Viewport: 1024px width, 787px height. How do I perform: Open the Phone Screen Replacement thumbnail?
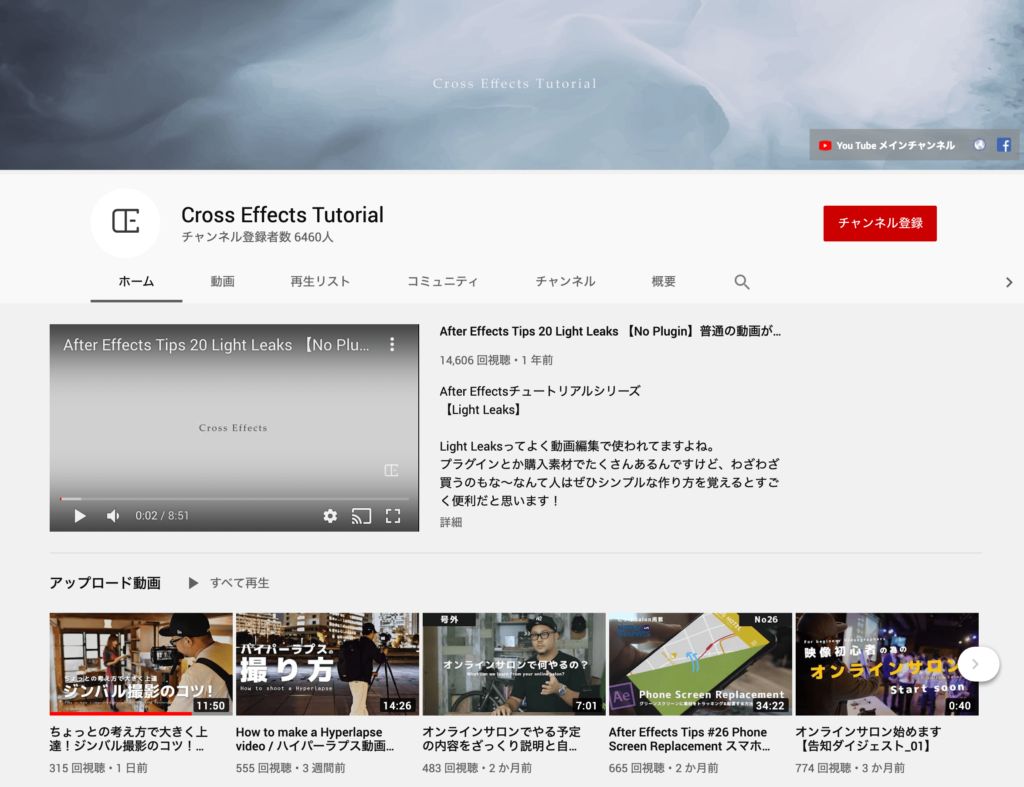coord(700,664)
